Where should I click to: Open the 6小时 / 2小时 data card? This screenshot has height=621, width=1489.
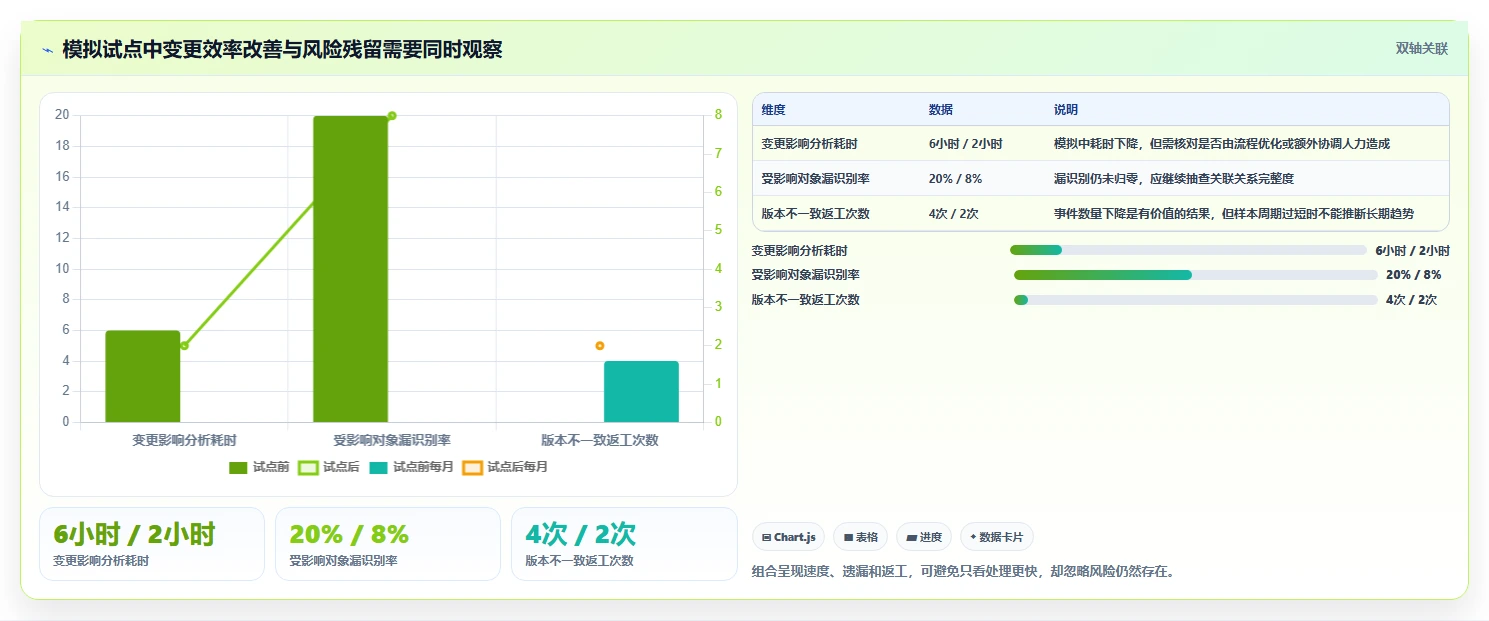coord(152,544)
